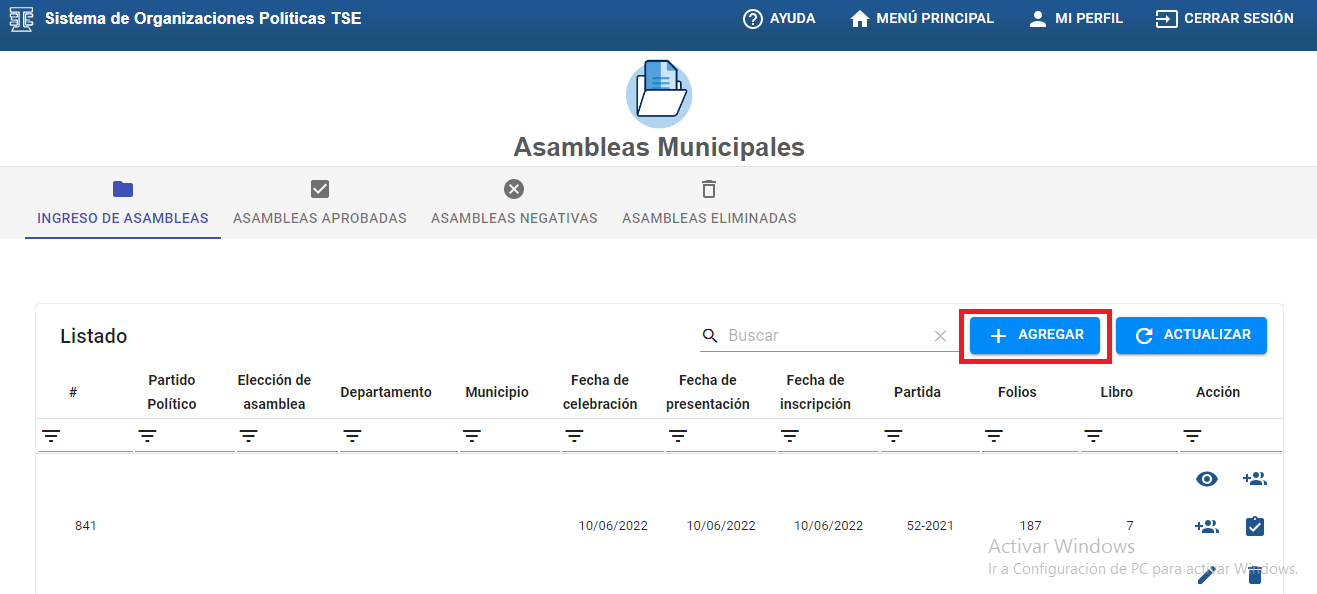Open filter under Libro column
1317x594 pixels.
[x=1094, y=436]
